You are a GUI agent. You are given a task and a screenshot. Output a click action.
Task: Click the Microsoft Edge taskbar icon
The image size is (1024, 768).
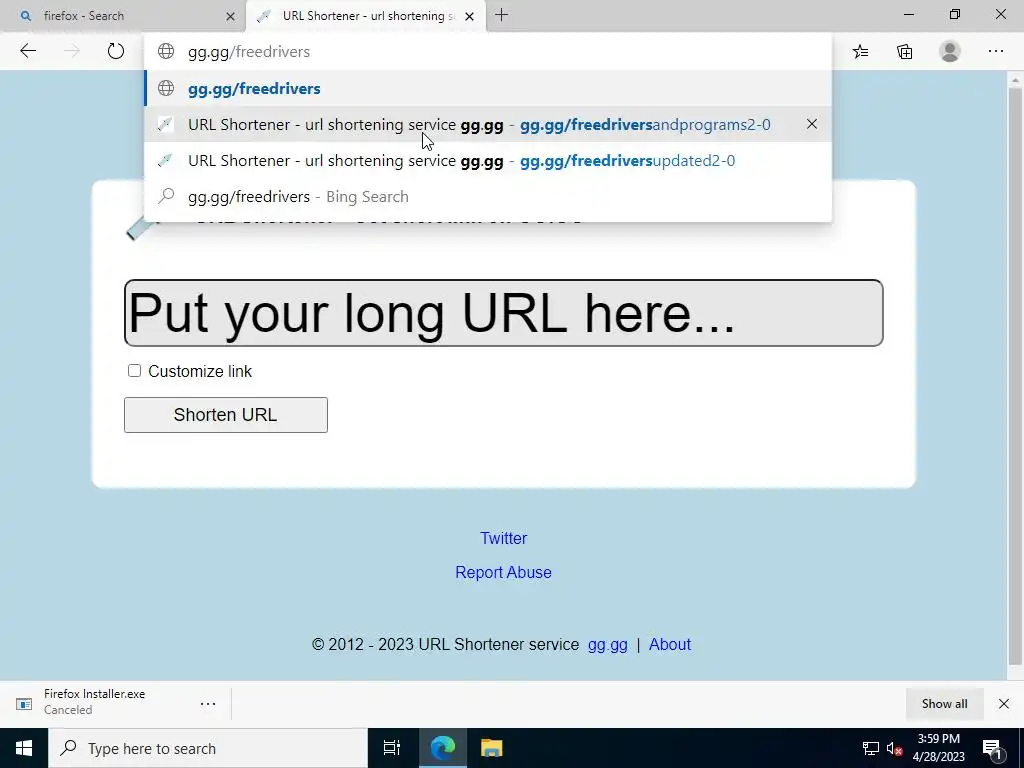click(x=443, y=748)
